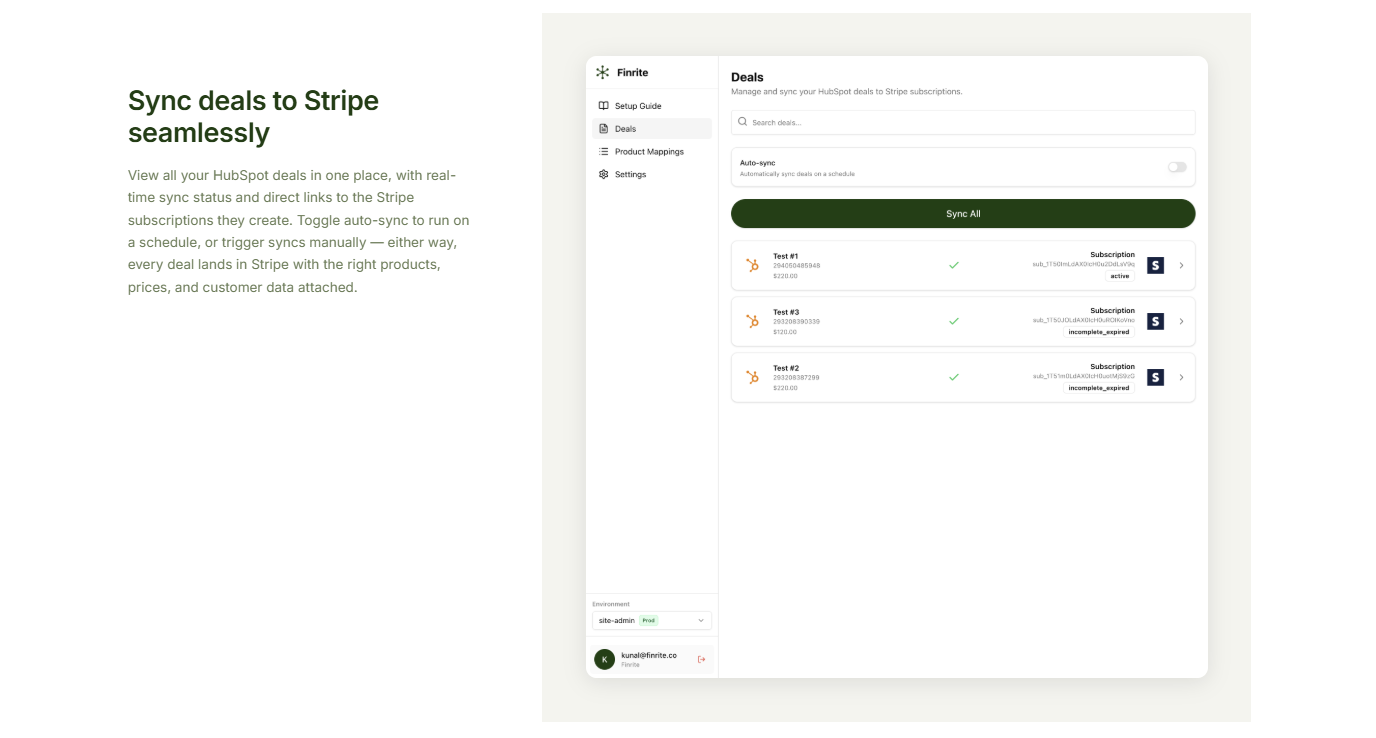The image size is (1376, 738).
Task: Click the incomplete_expired badge on Test #2
Action: 1099,388
